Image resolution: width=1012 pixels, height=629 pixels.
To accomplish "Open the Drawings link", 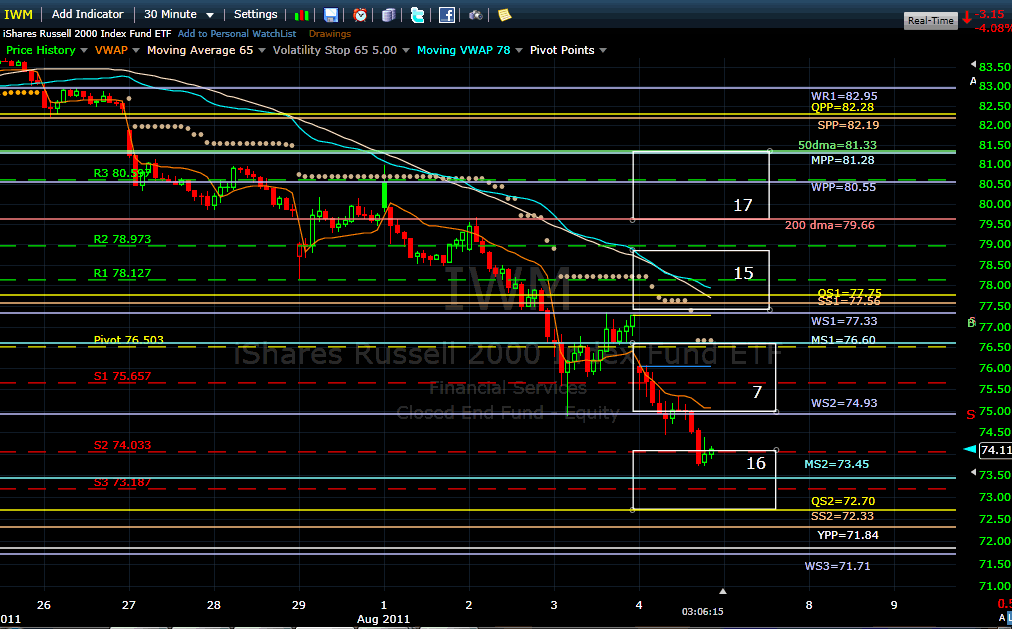I will coord(330,34).
